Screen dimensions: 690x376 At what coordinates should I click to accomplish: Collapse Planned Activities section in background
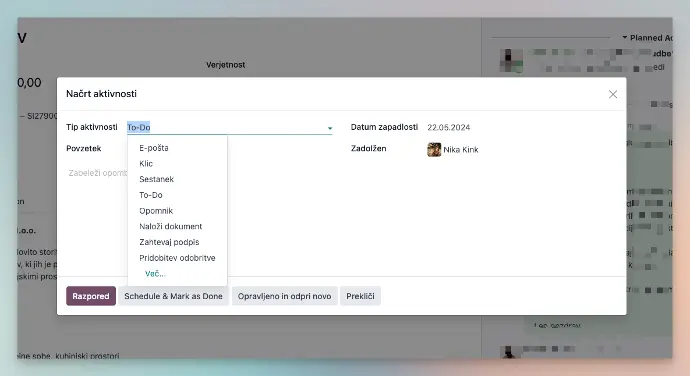648,38
